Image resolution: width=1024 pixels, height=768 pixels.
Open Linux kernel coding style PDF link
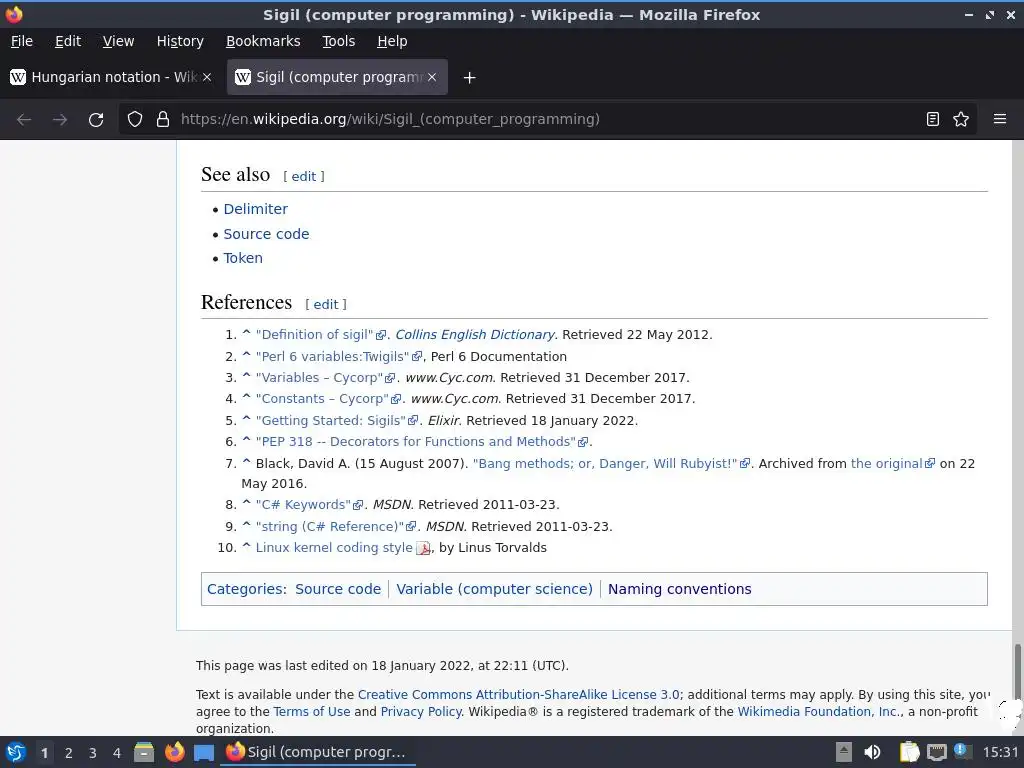[334, 548]
